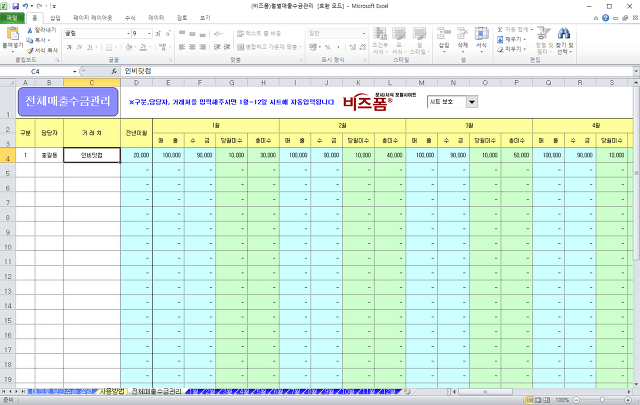Open the blue Help question mark icon
This screenshot has height=405, width=640.
pyautogui.click(x=606, y=18)
